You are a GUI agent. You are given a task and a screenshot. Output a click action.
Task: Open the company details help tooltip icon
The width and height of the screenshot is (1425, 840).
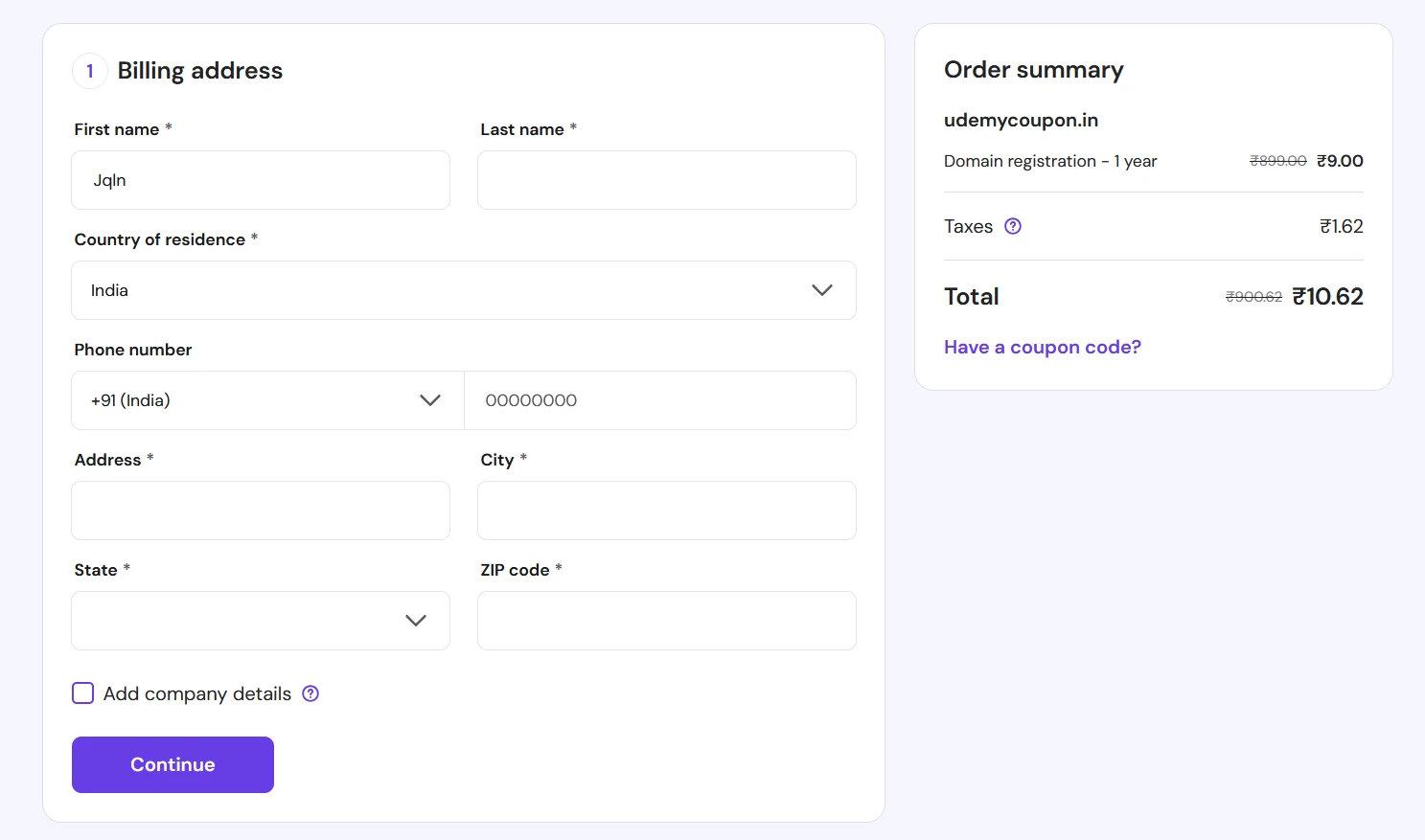tap(310, 693)
